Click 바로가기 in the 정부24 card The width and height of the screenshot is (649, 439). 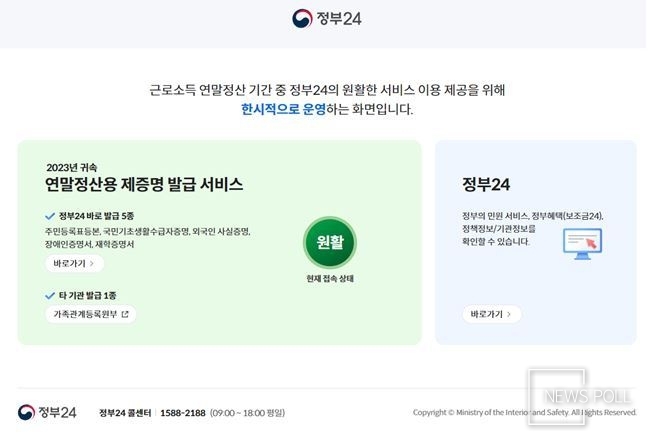[x=491, y=314]
